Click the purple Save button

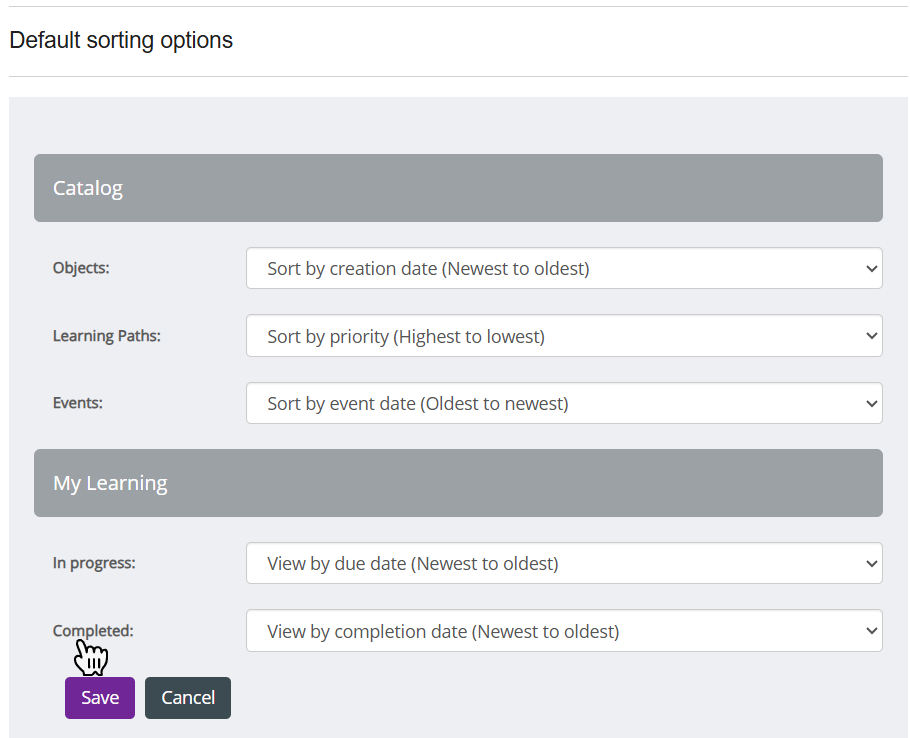click(x=100, y=698)
